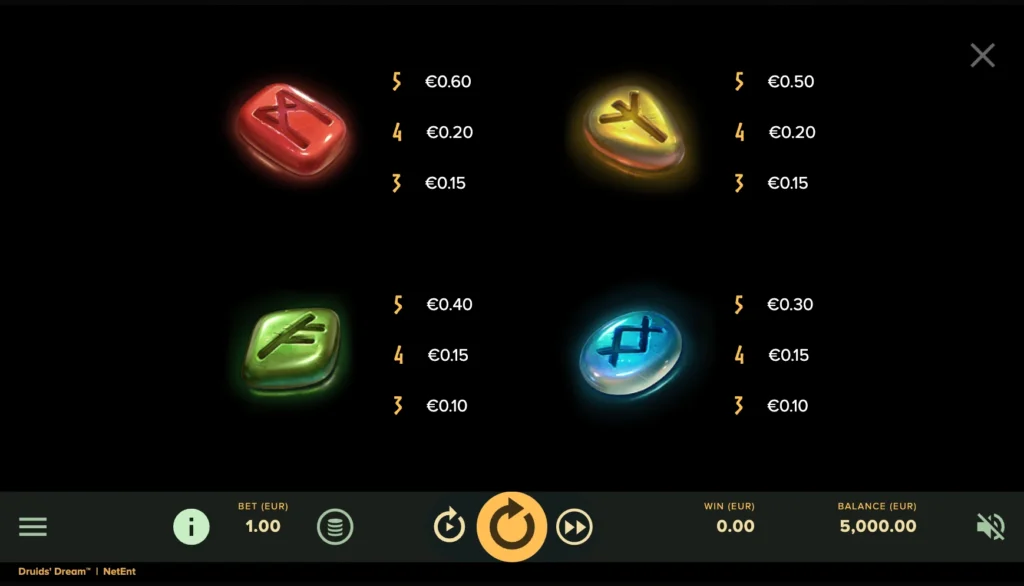Screen dimensions: 1024x586
Task: Click the NetEnt label in footer
Action: [120, 571]
